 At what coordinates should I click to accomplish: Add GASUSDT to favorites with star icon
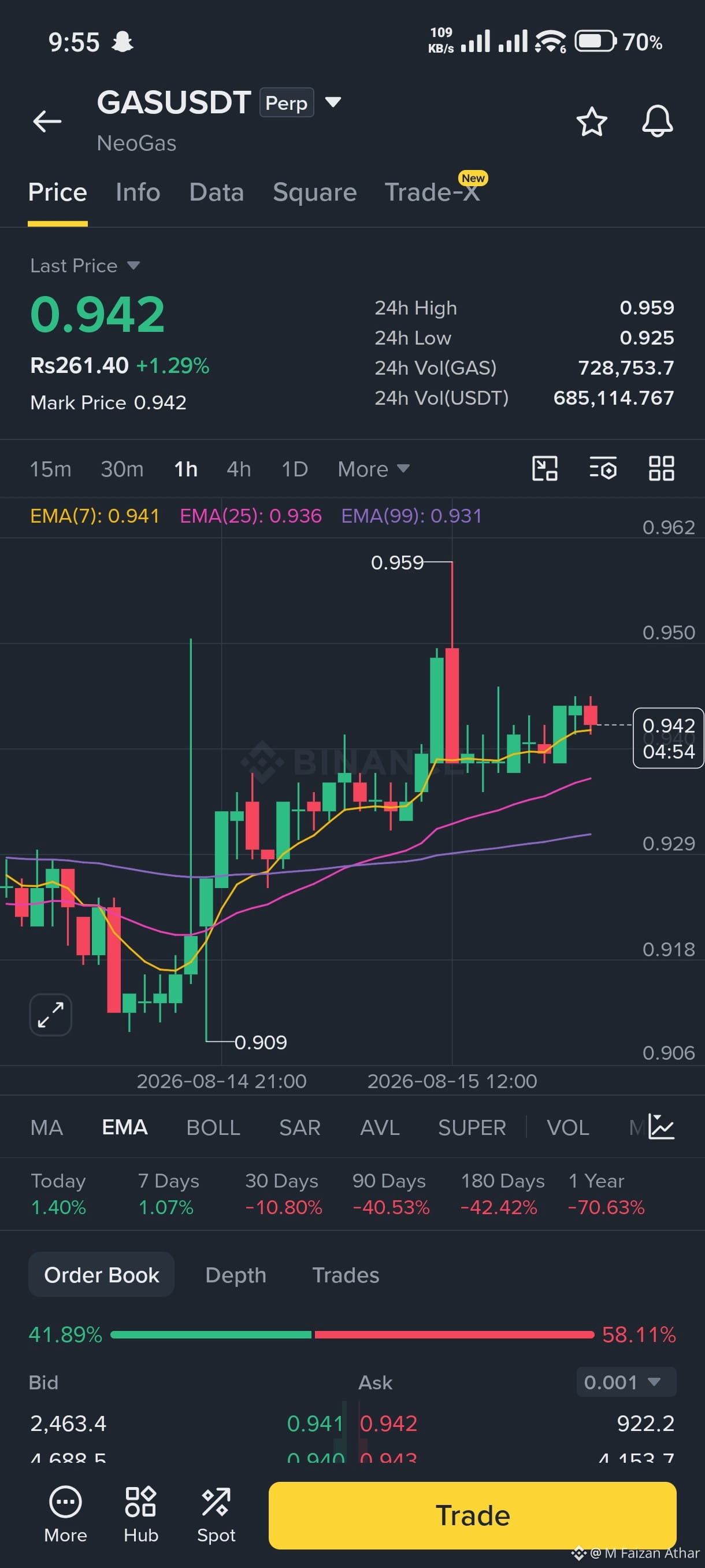coord(591,121)
